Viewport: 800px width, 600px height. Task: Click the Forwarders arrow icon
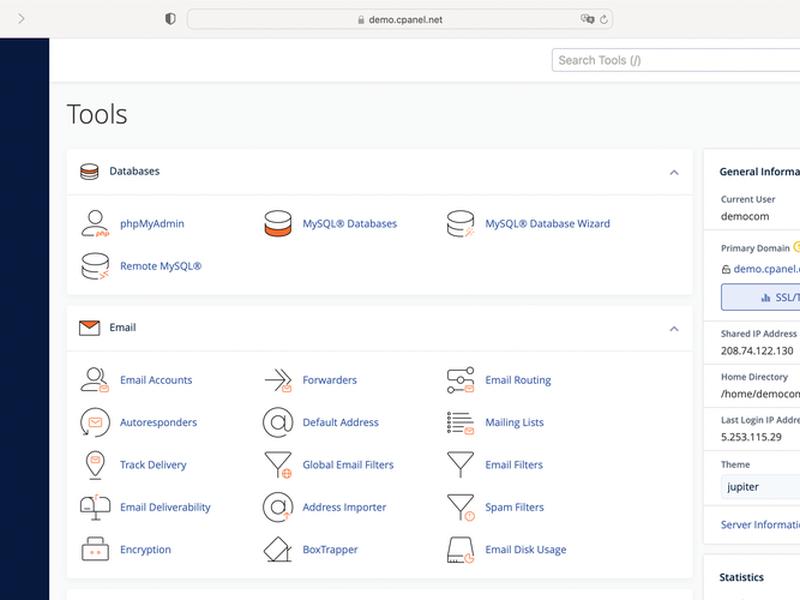278,380
